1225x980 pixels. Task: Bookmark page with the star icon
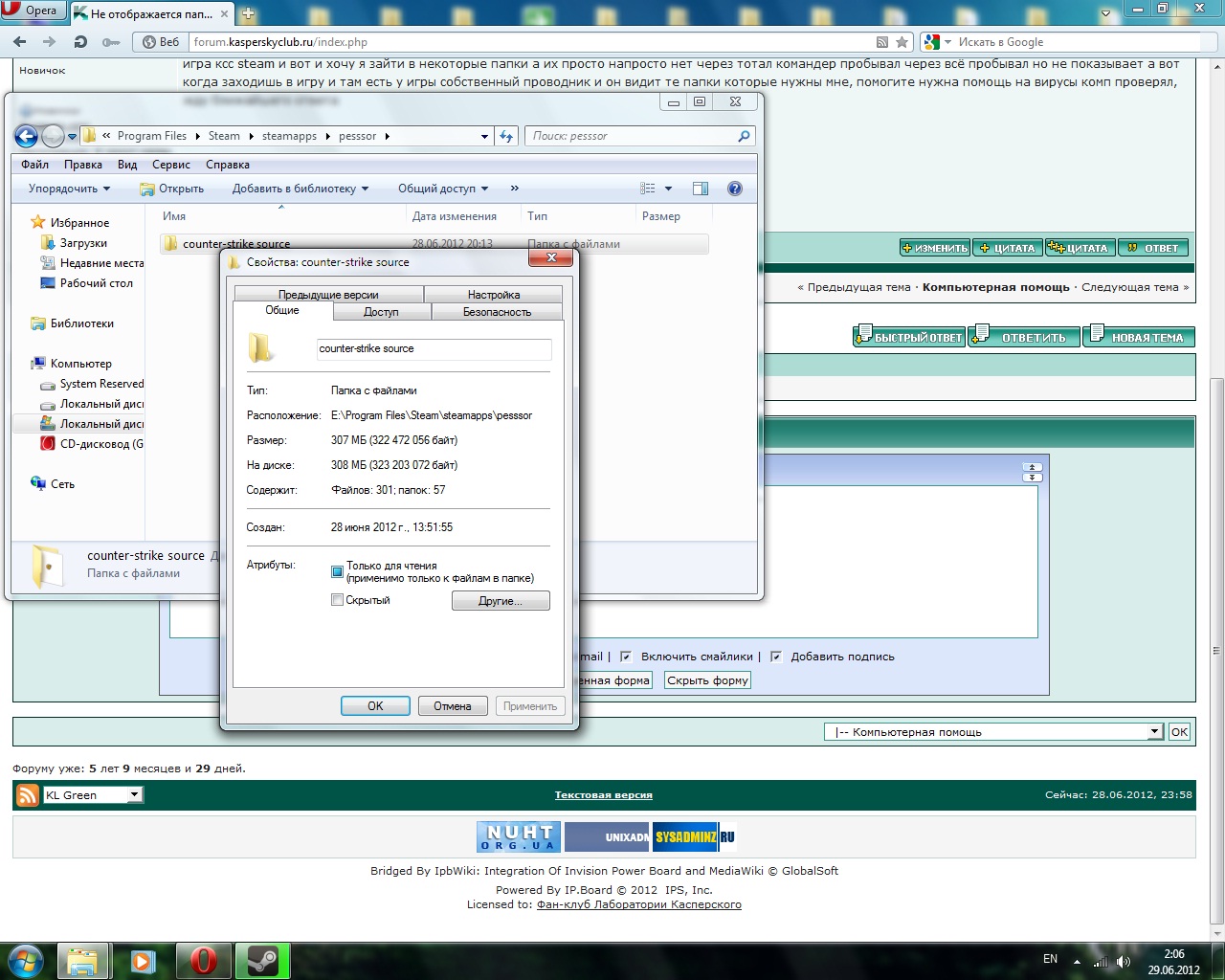pos(902,42)
